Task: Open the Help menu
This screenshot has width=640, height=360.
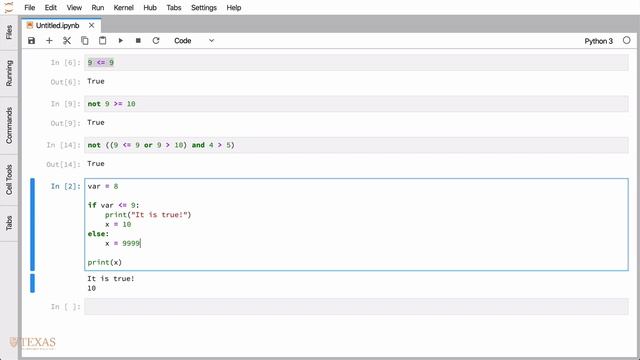Action: click(x=234, y=7)
